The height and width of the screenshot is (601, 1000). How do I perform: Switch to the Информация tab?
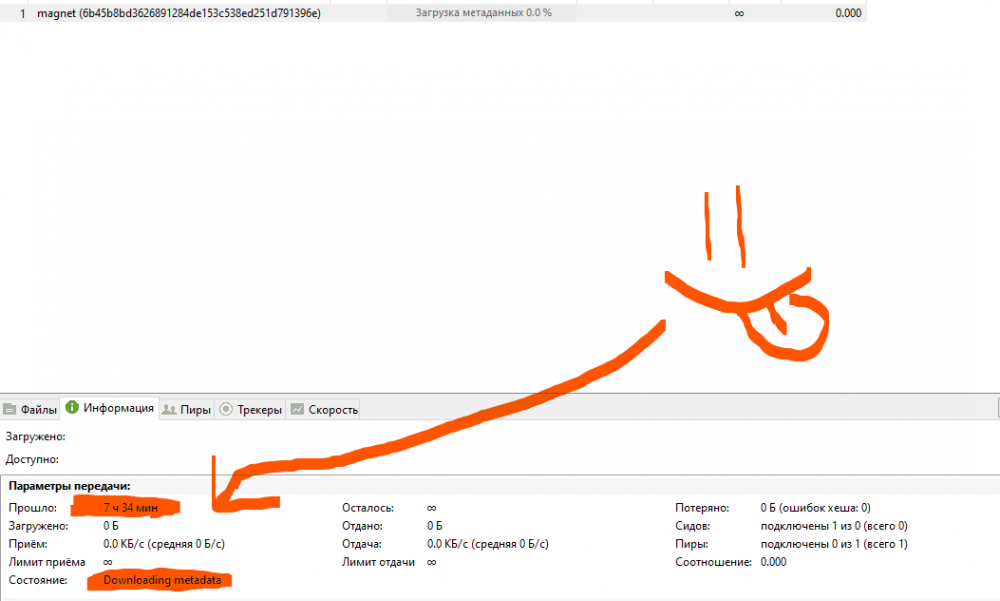110,408
